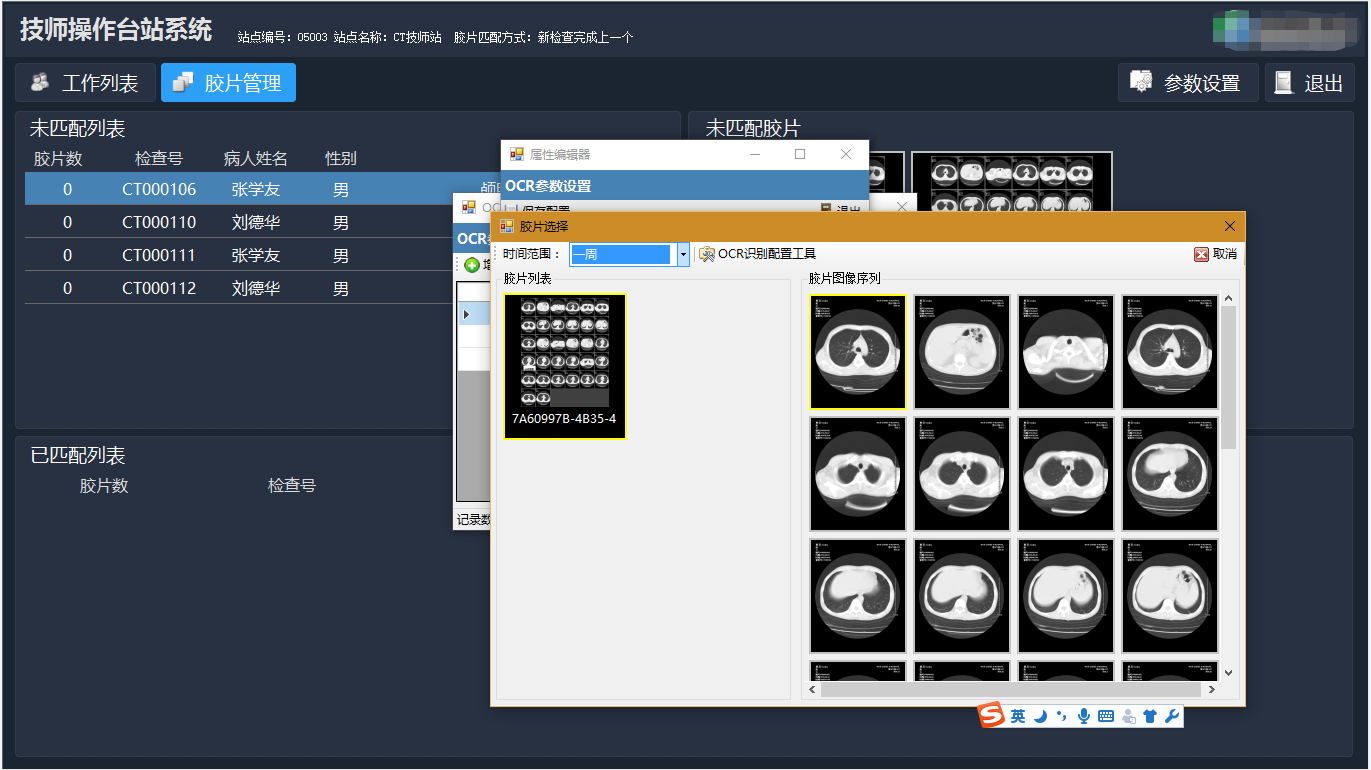
Task: Click the vertical scrollbar up arrow in 胶片图像序列
Action: pyautogui.click(x=1229, y=297)
